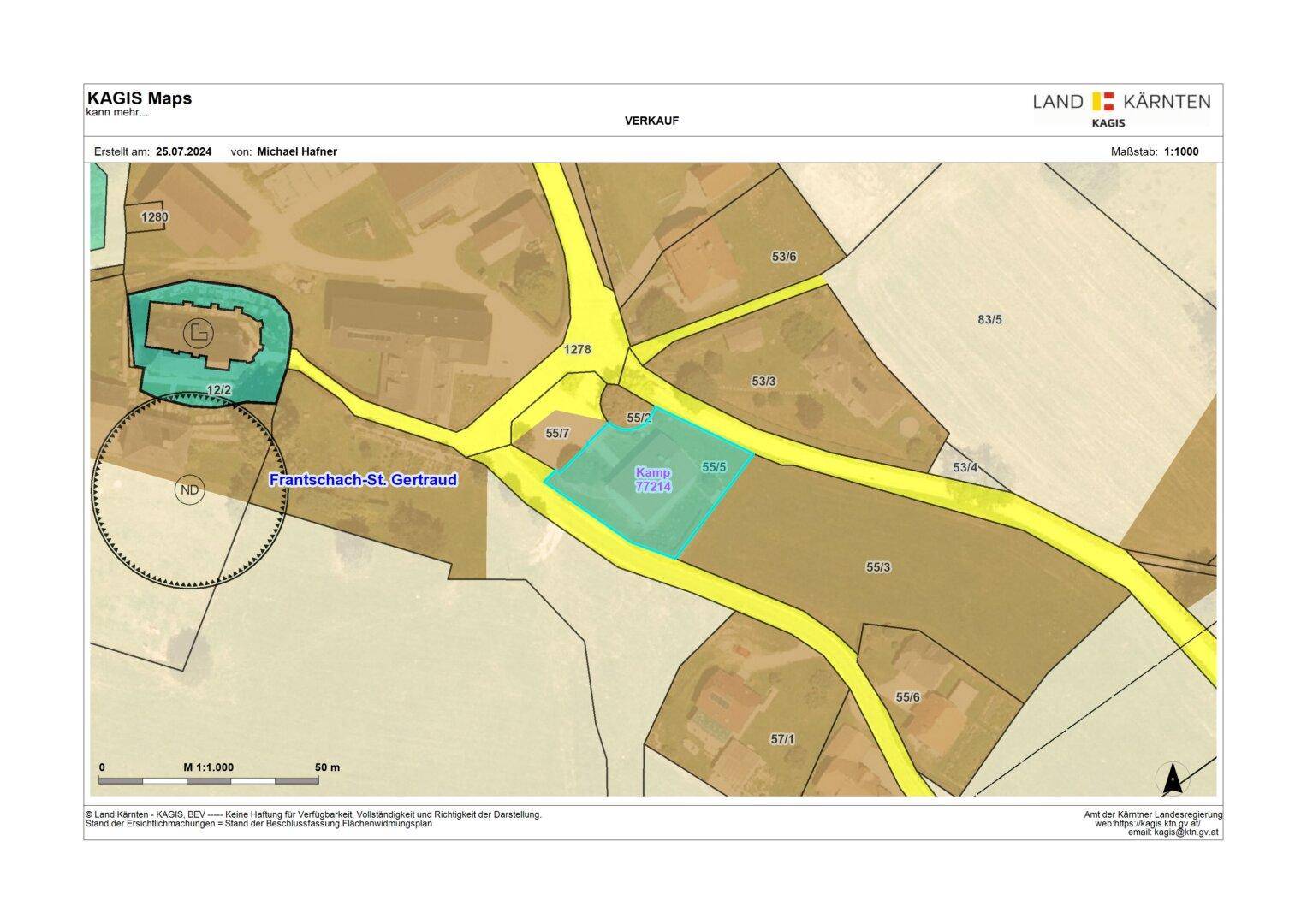1307x924 pixels.
Task: Select road parcel label 1278
Action: coord(578,349)
